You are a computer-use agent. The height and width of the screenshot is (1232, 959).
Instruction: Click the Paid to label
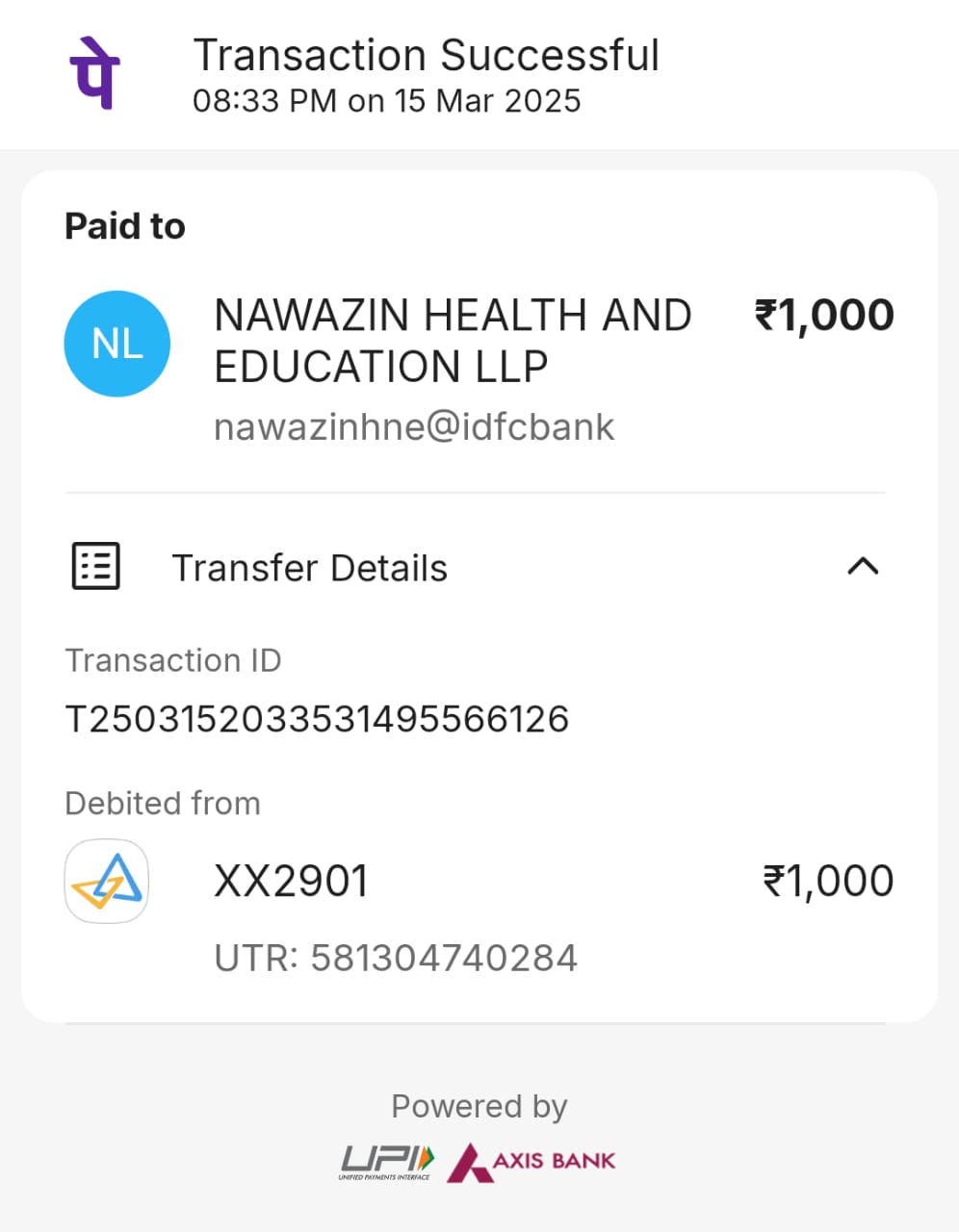(x=125, y=226)
